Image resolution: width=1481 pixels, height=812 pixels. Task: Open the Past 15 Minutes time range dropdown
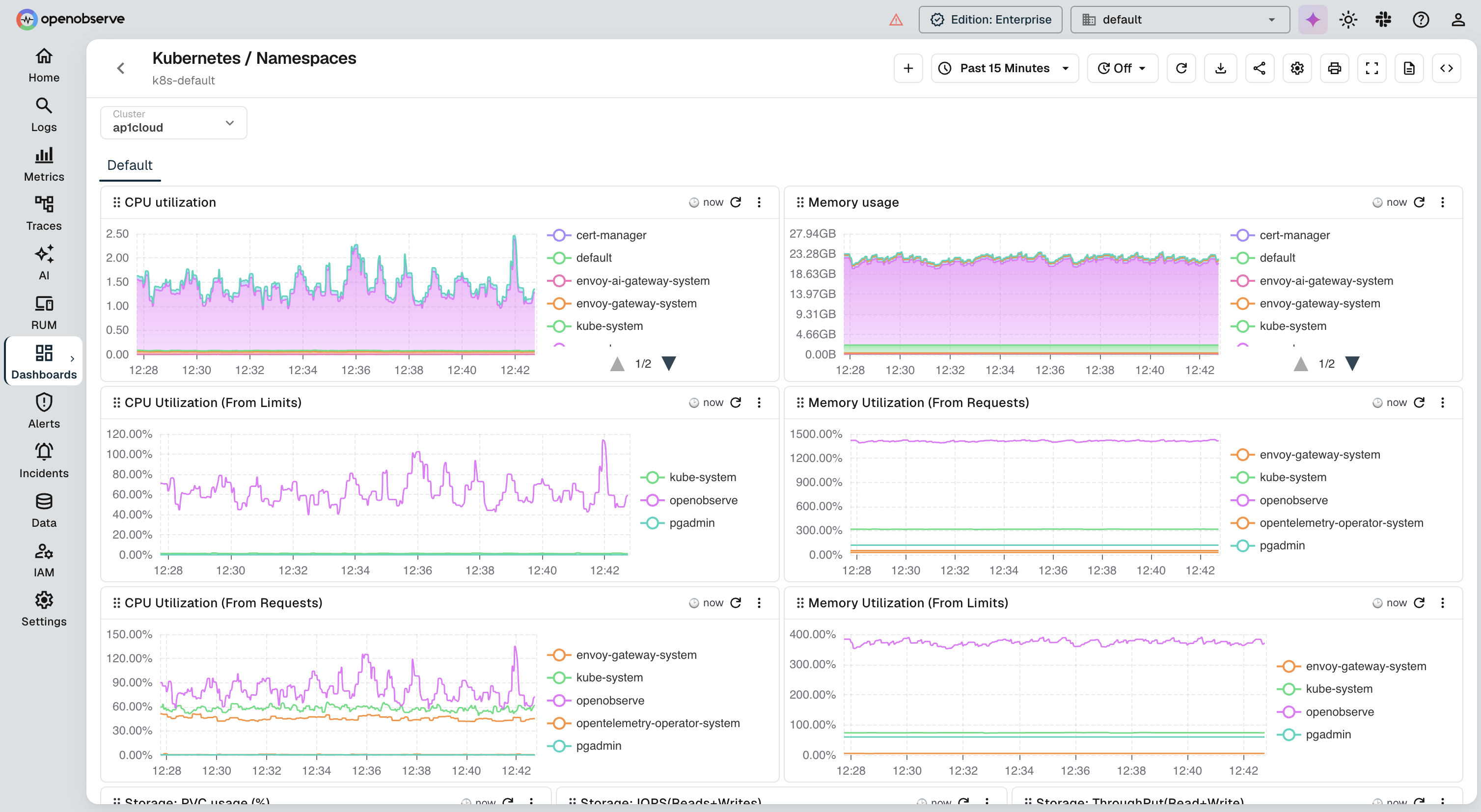click(x=1004, y=68)
